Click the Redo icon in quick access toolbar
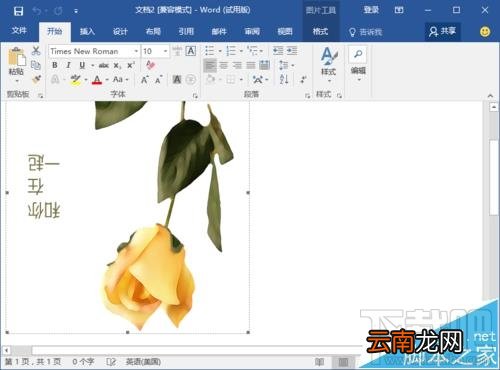The width and height of the screenshot is (500, 370). click(x=58, y=11)
